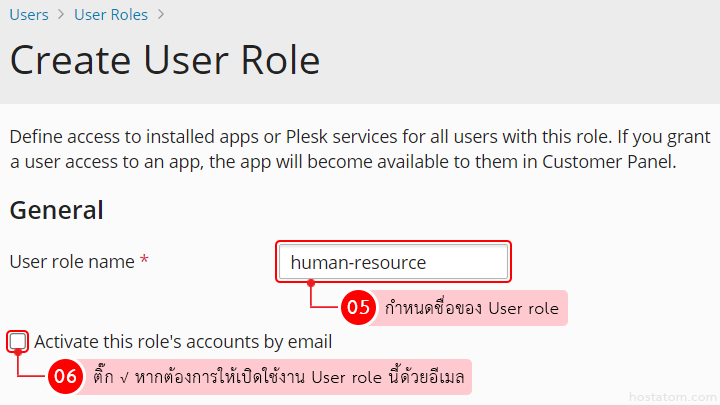Click the red step 05 badge

pos(357,308)
